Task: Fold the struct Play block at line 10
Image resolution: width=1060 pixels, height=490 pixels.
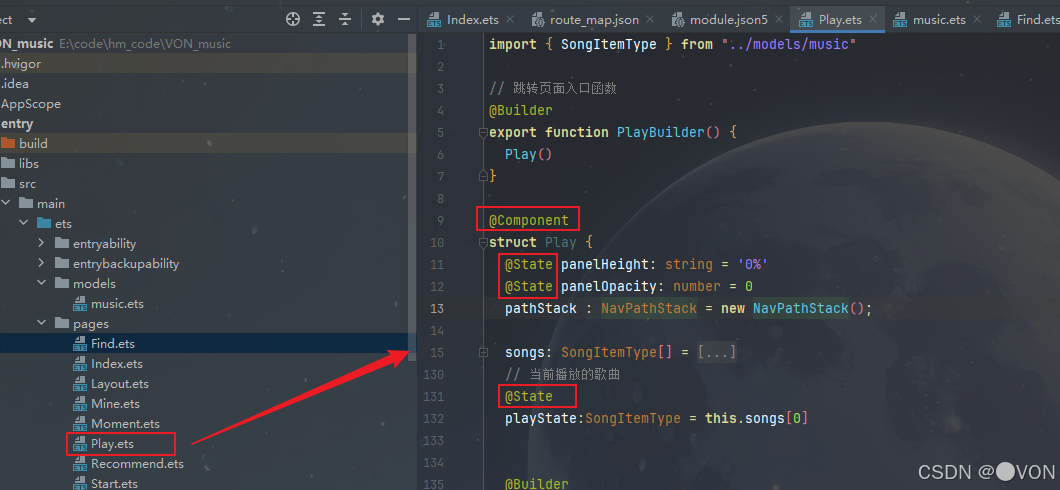Action: [x=483, y=243]
